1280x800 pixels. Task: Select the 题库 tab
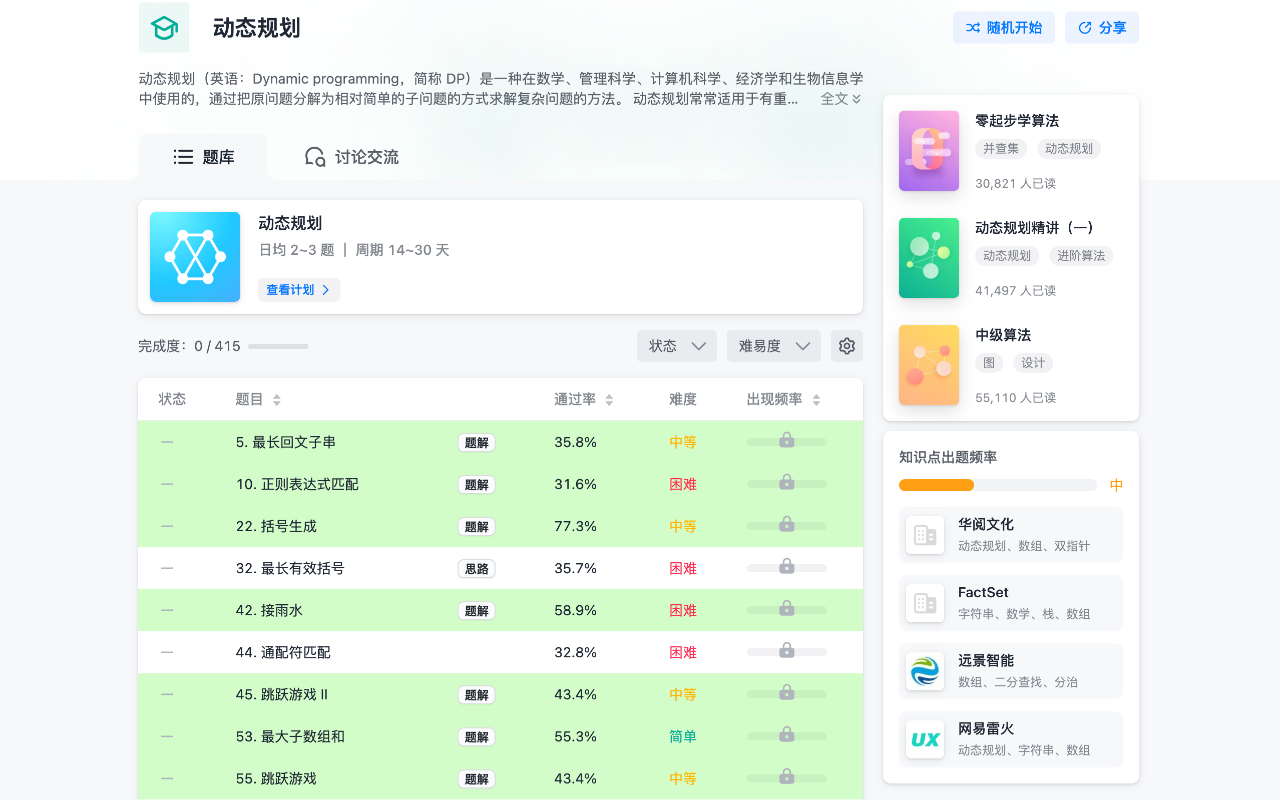coord(203,156)
